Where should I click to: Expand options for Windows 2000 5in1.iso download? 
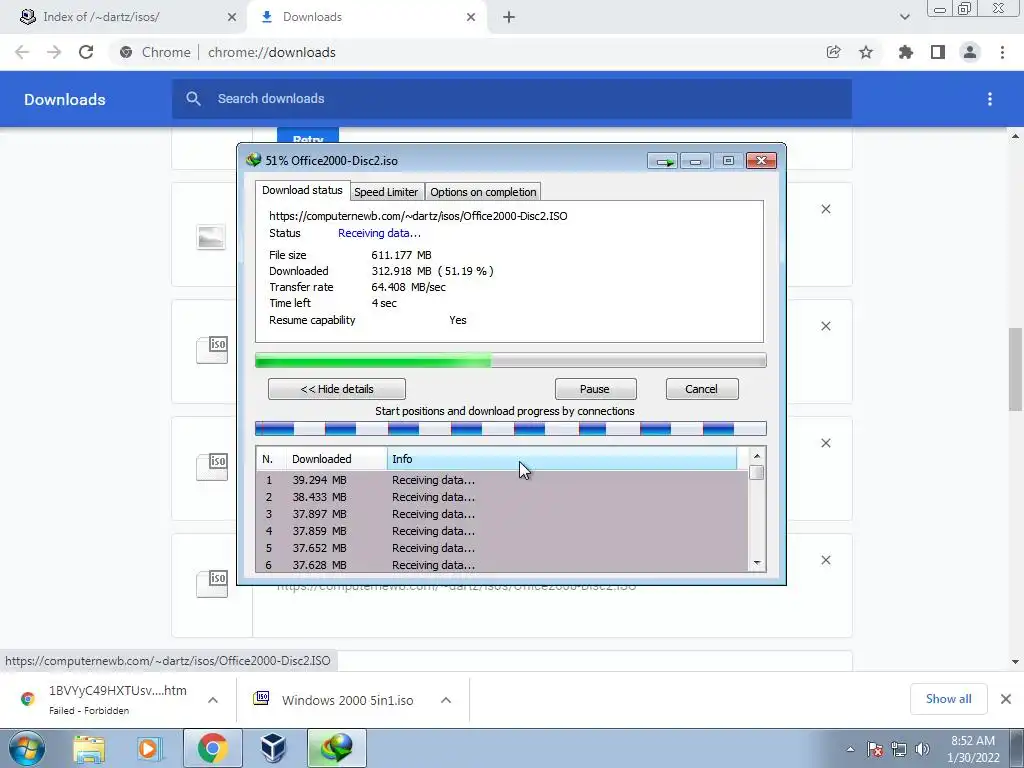pos(446,699)
